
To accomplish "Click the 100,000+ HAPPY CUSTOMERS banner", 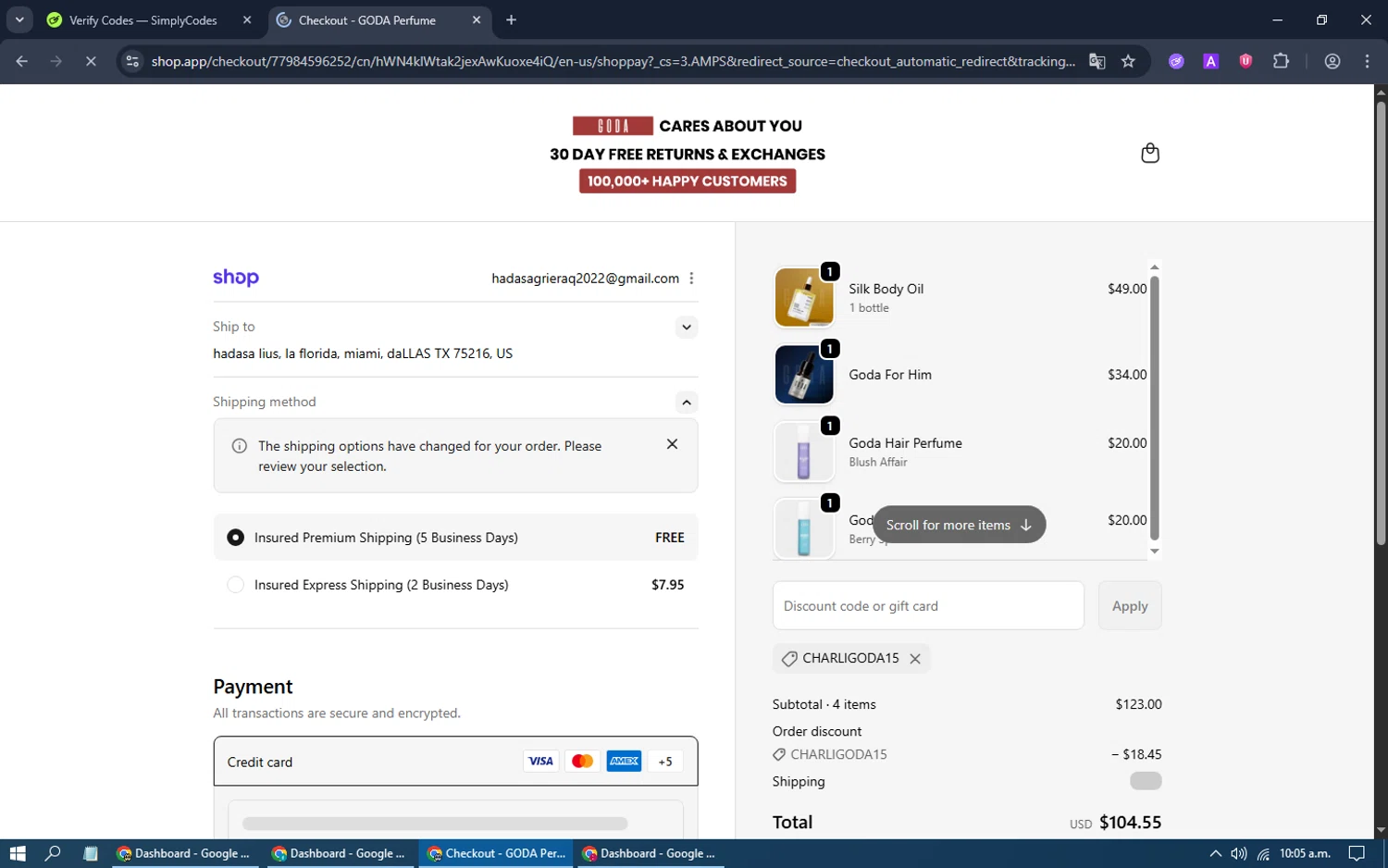I will (688, 181).
